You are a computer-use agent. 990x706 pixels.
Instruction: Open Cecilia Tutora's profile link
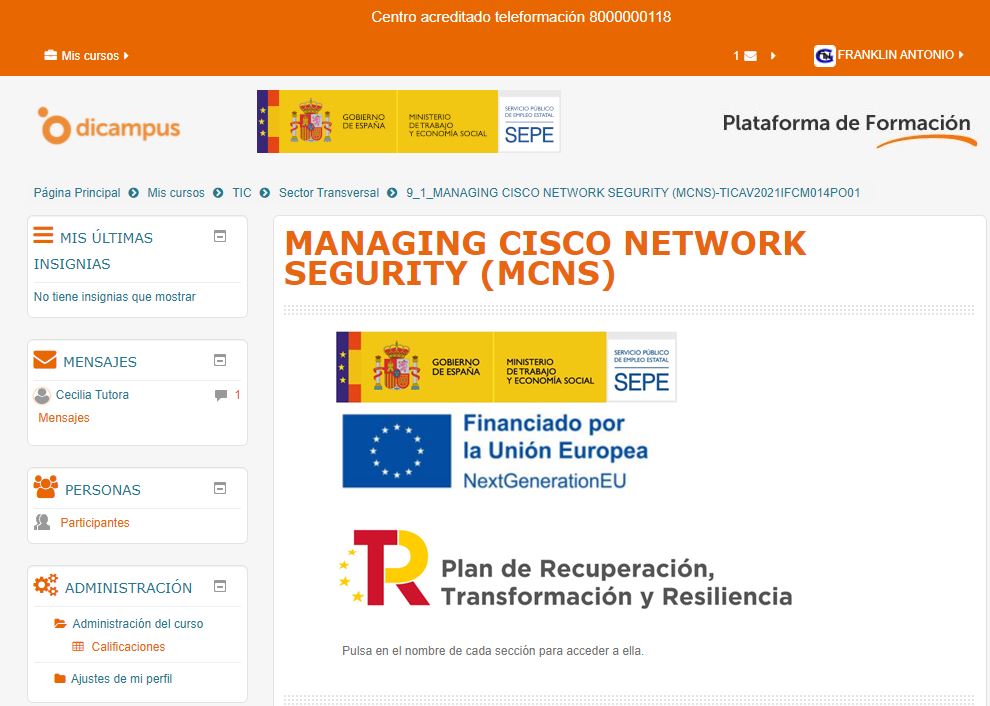click(92, 395)
